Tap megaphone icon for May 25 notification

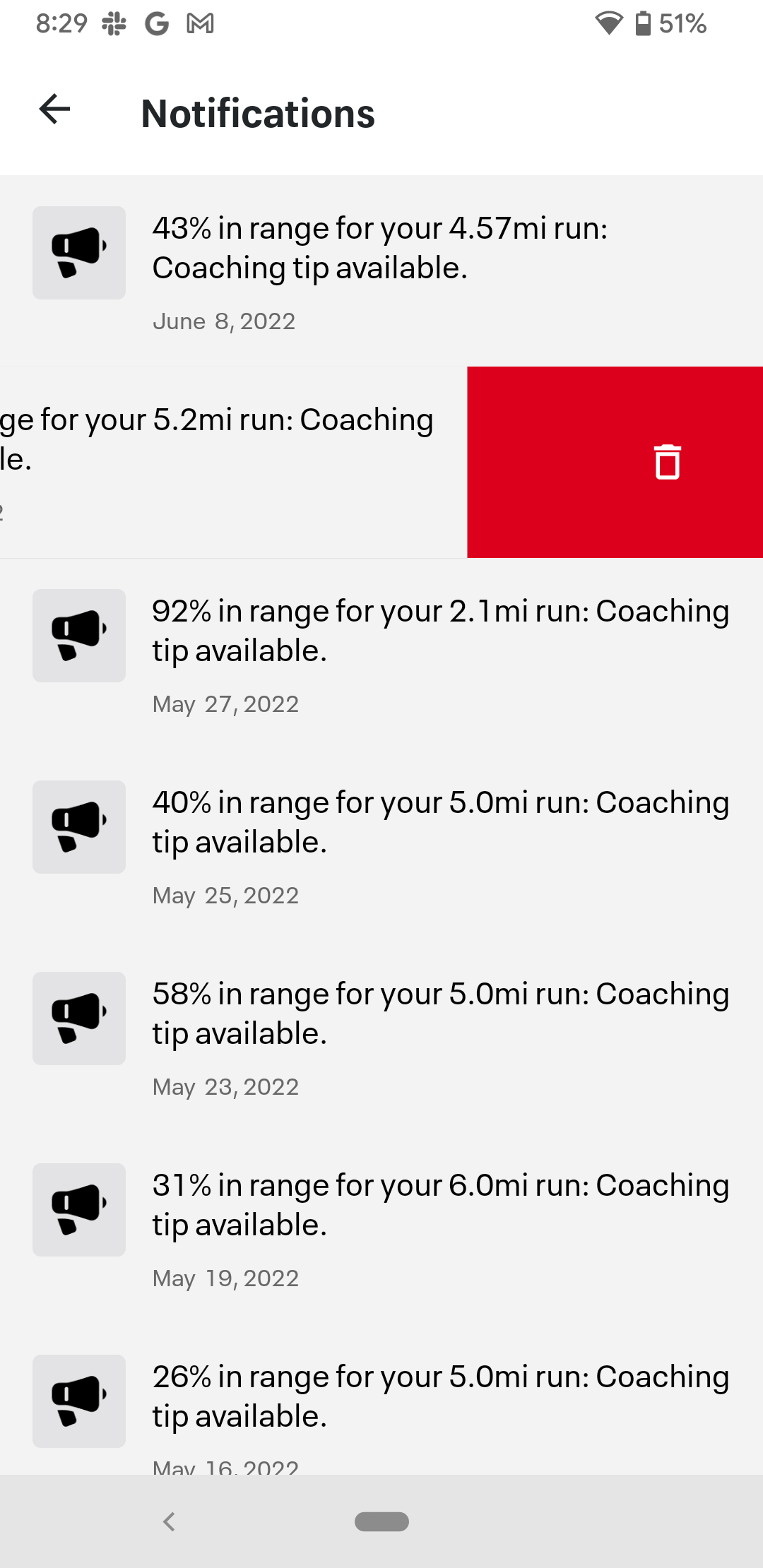79,827
